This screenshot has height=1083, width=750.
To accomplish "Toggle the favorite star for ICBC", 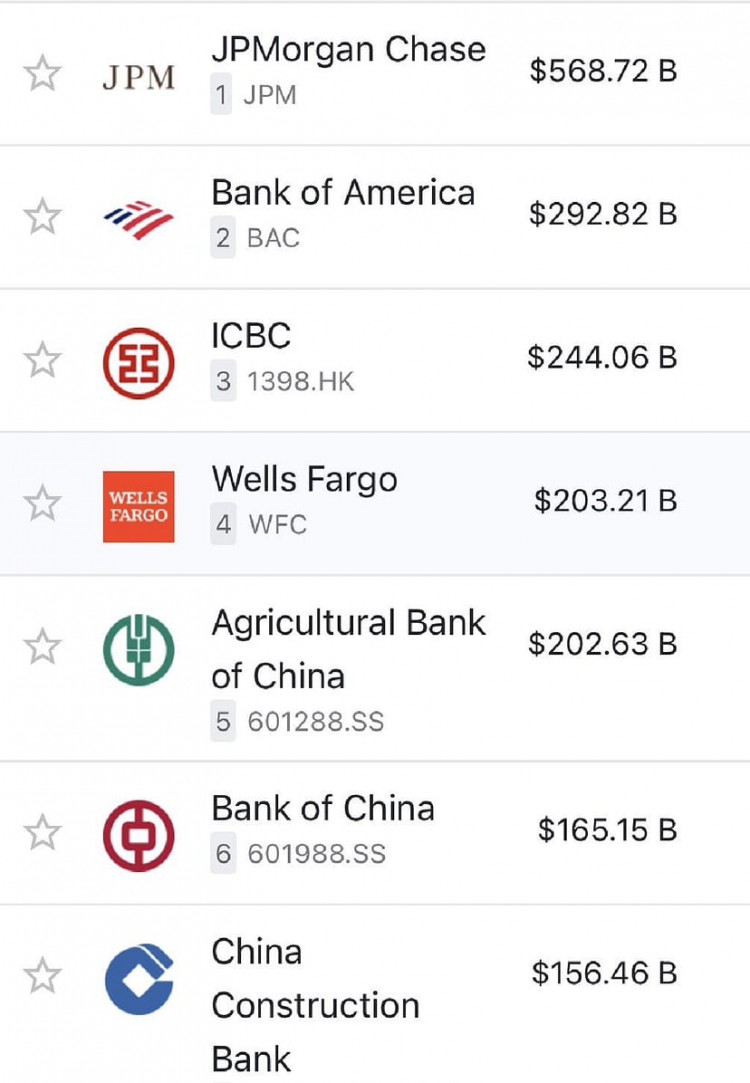I will coord(43,360).
